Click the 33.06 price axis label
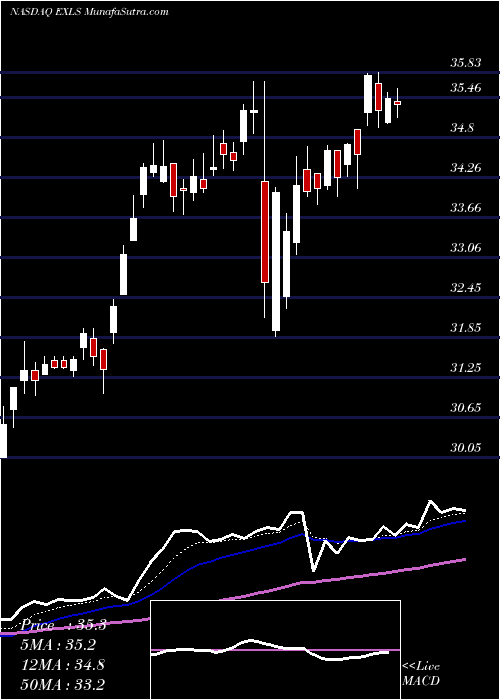 point(466,248)
